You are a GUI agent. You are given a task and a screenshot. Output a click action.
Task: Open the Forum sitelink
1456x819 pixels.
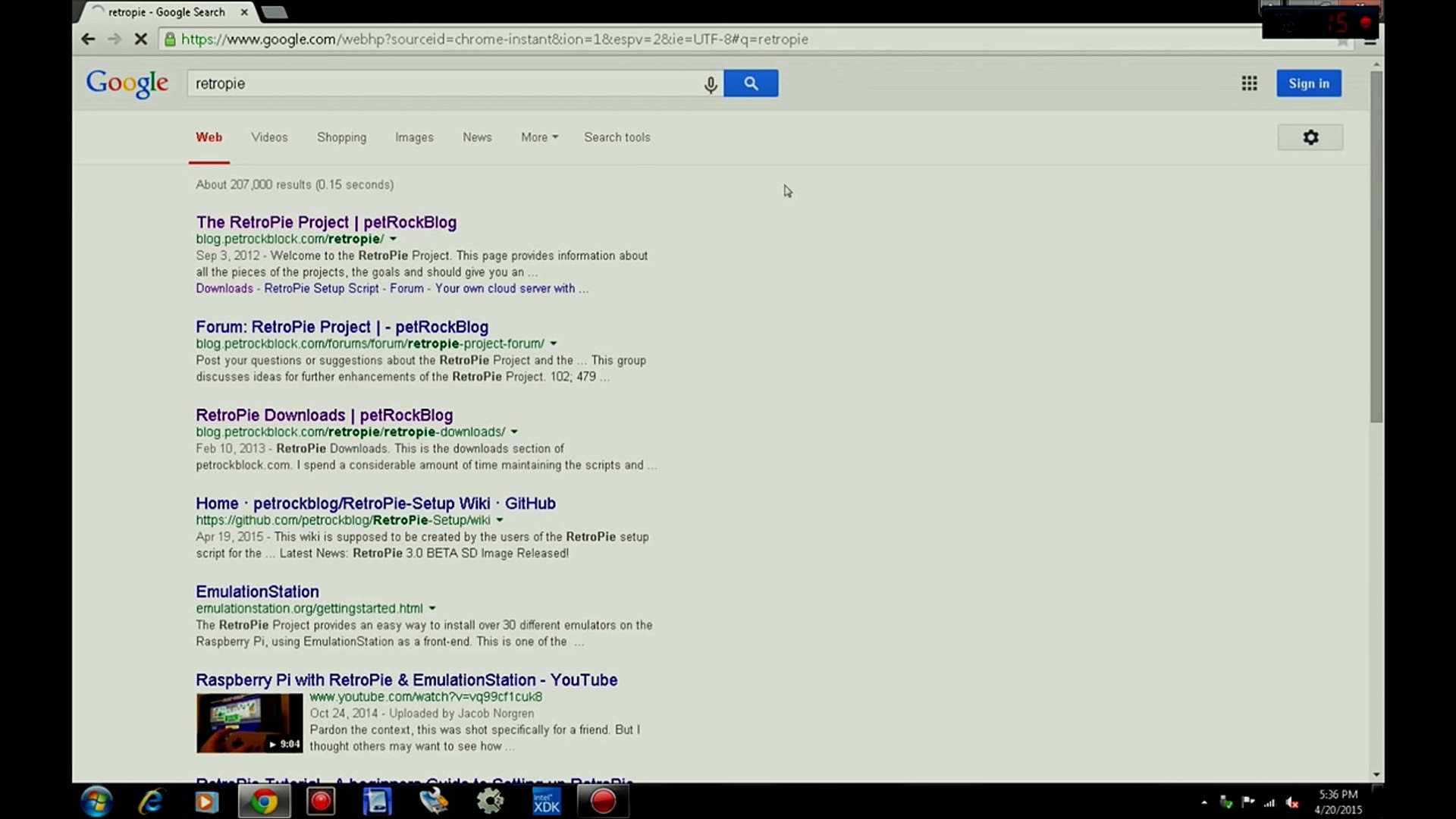(406, 288)
